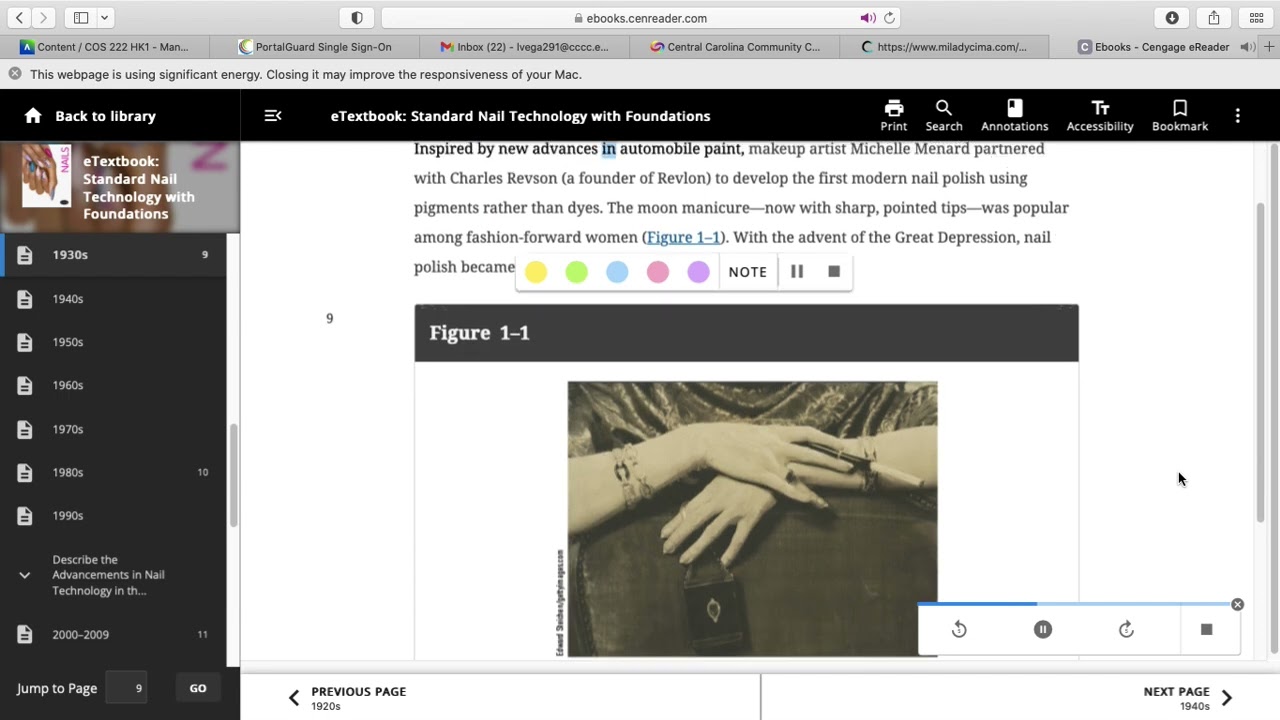
Task: Collapse Describe the Advancements in Nail Technology section
Action: [x=25, y=575]
